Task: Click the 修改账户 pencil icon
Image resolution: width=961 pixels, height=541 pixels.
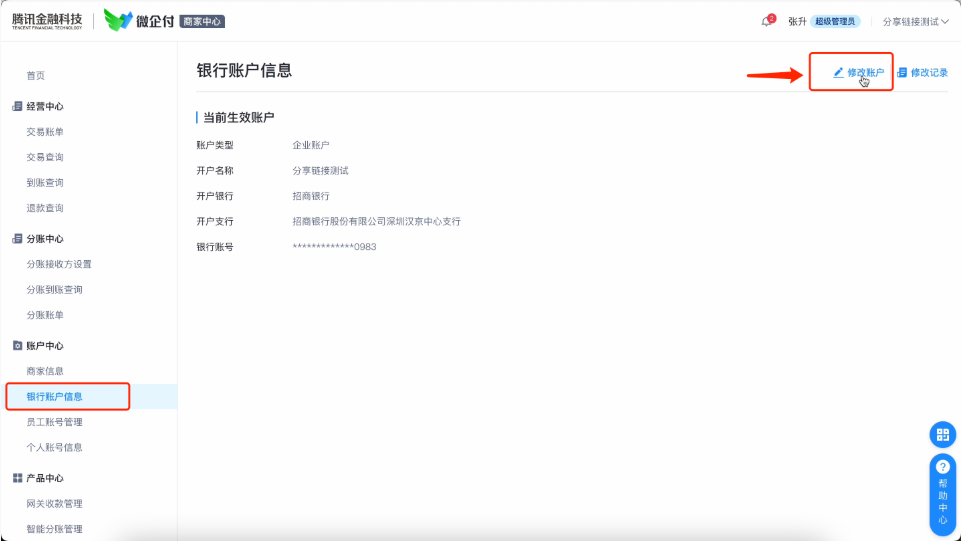Action: 838,72
